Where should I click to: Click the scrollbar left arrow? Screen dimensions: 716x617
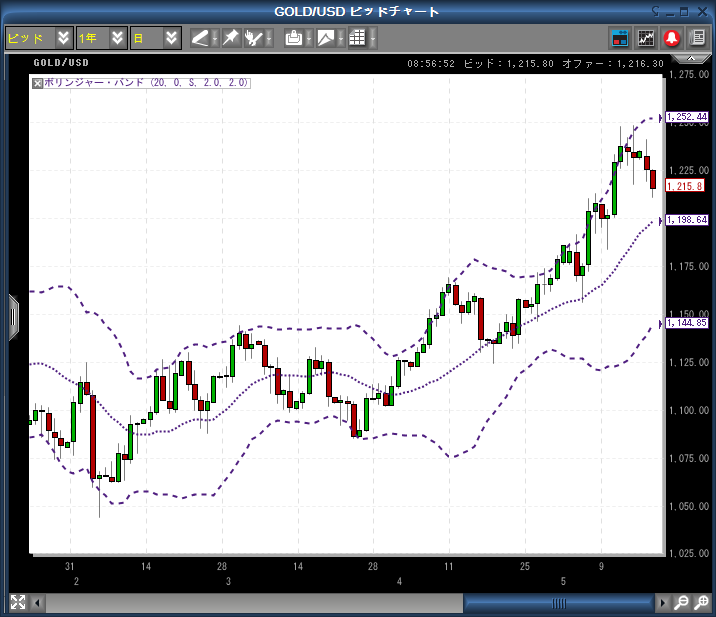coord(39,603)
